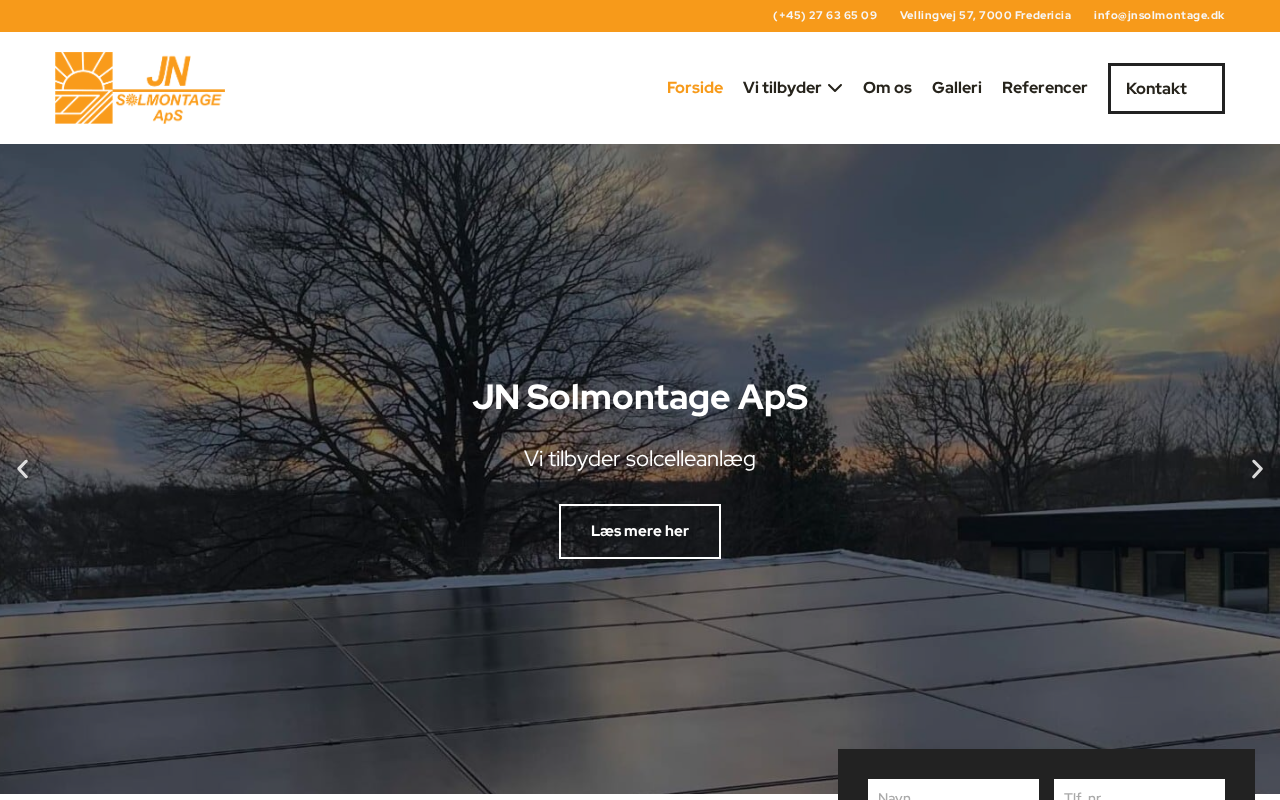Go to the Galleri page
The width and height of the screenshot is (1280, 800).
(957, 88)
